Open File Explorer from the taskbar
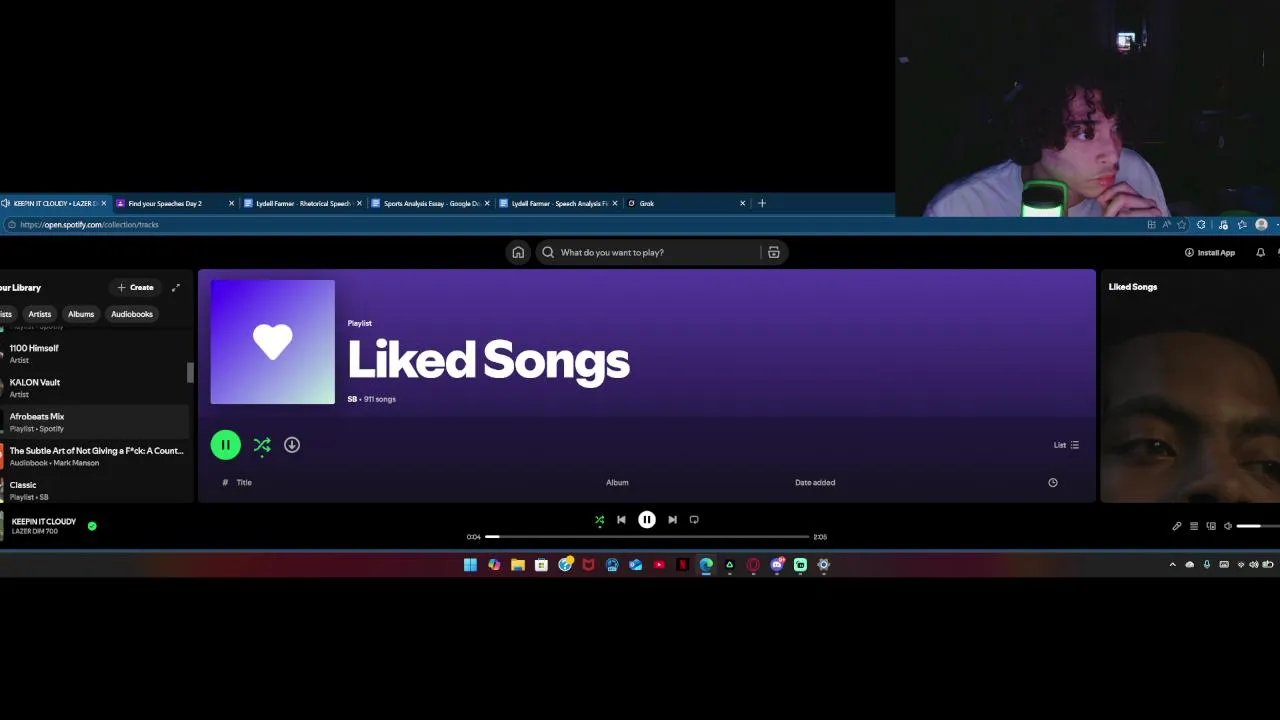This screenshot has height=720, width=1280. [518, 565]
